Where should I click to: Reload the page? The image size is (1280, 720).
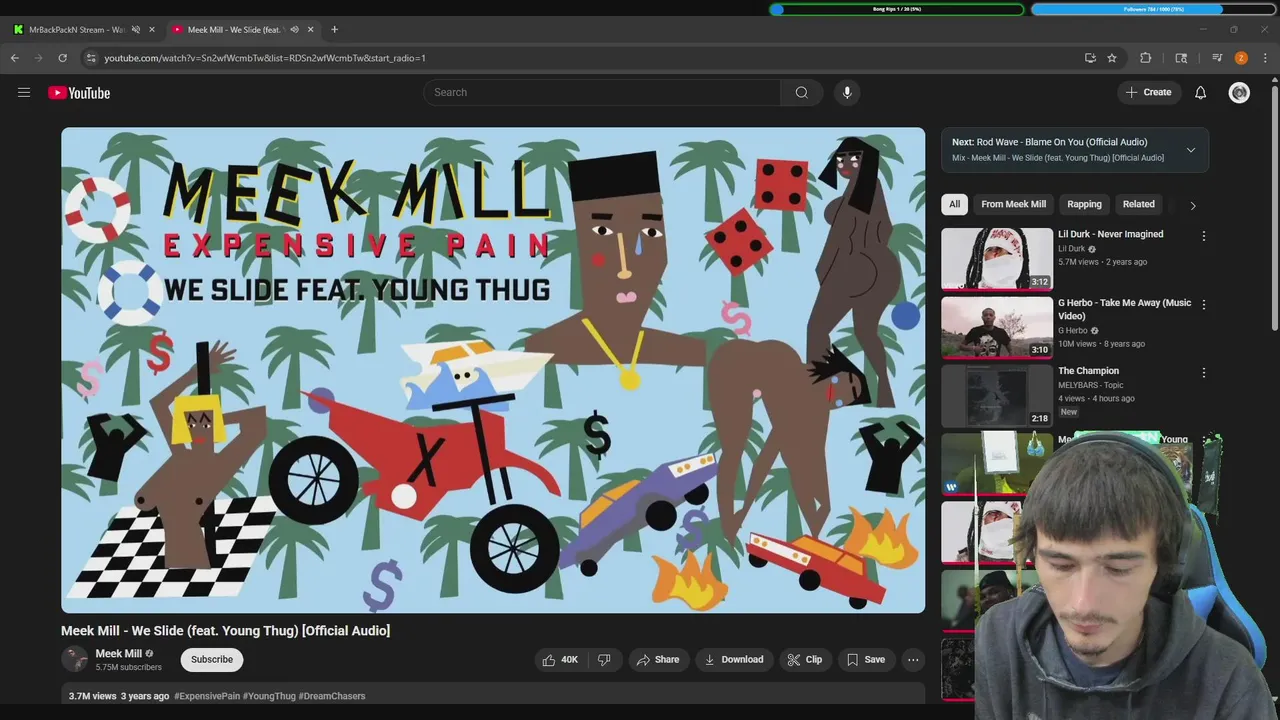pos(62,58)
